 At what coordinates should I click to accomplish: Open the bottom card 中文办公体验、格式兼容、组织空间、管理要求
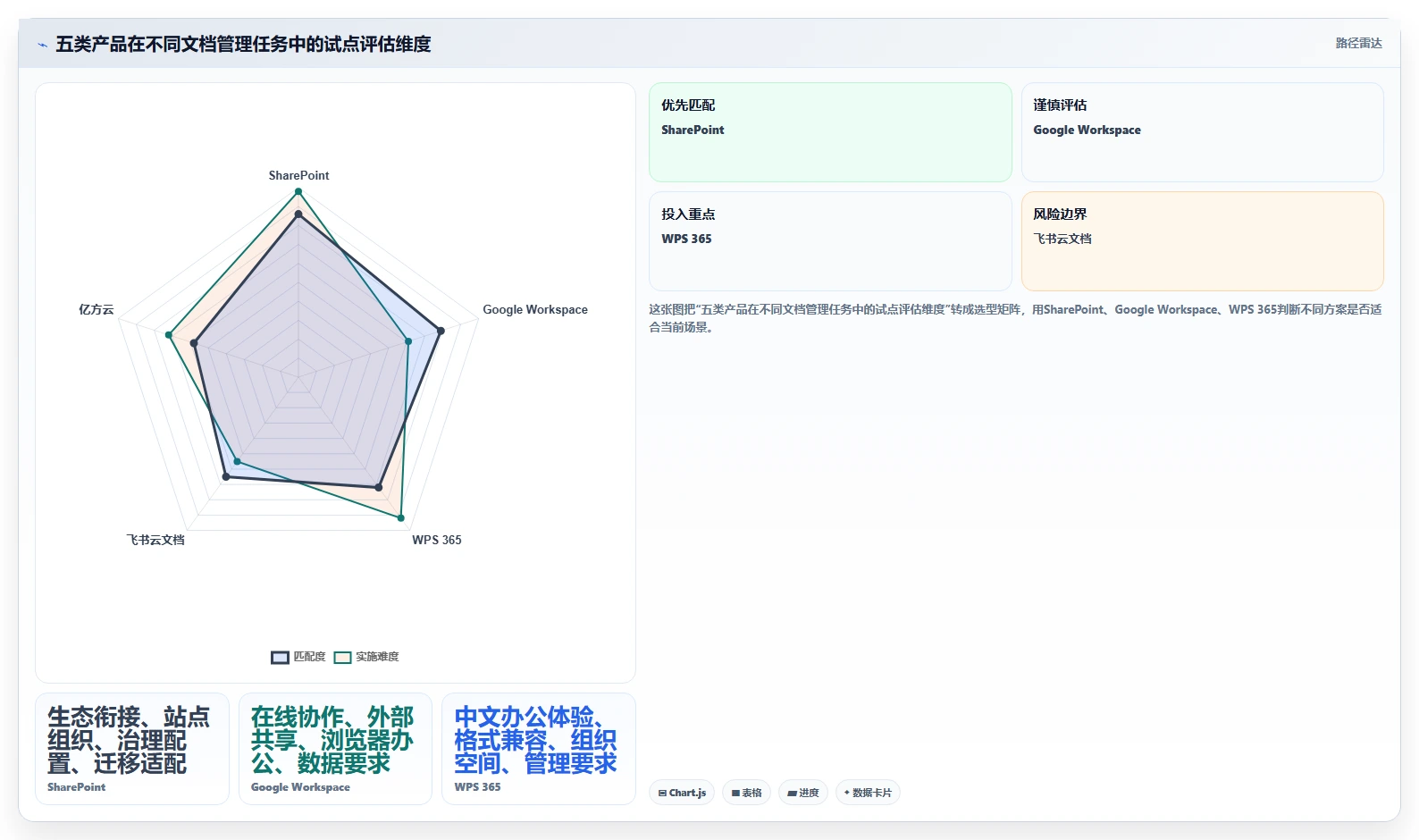[539, 749]
